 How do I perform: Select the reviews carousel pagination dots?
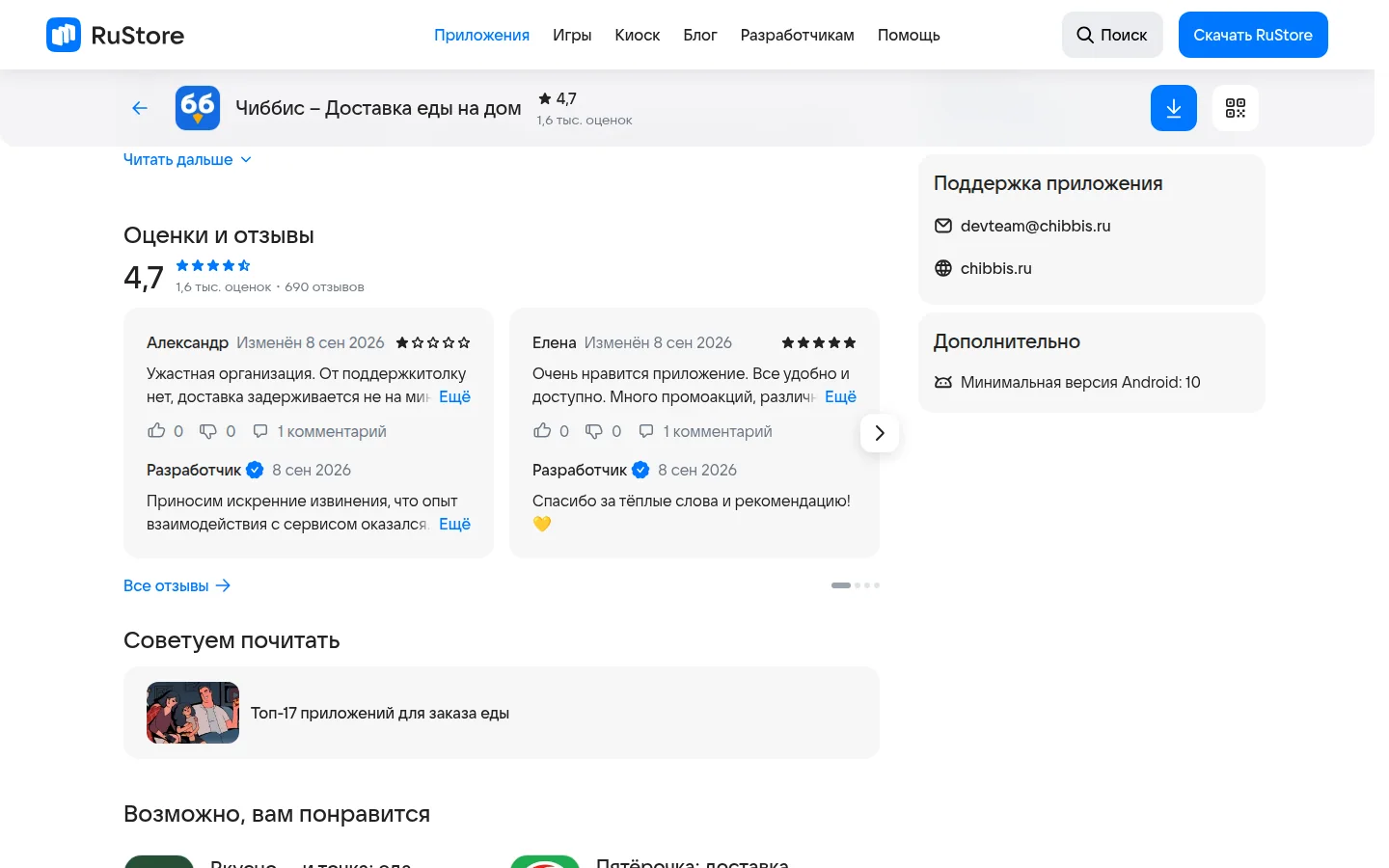(x=856, y=585)
